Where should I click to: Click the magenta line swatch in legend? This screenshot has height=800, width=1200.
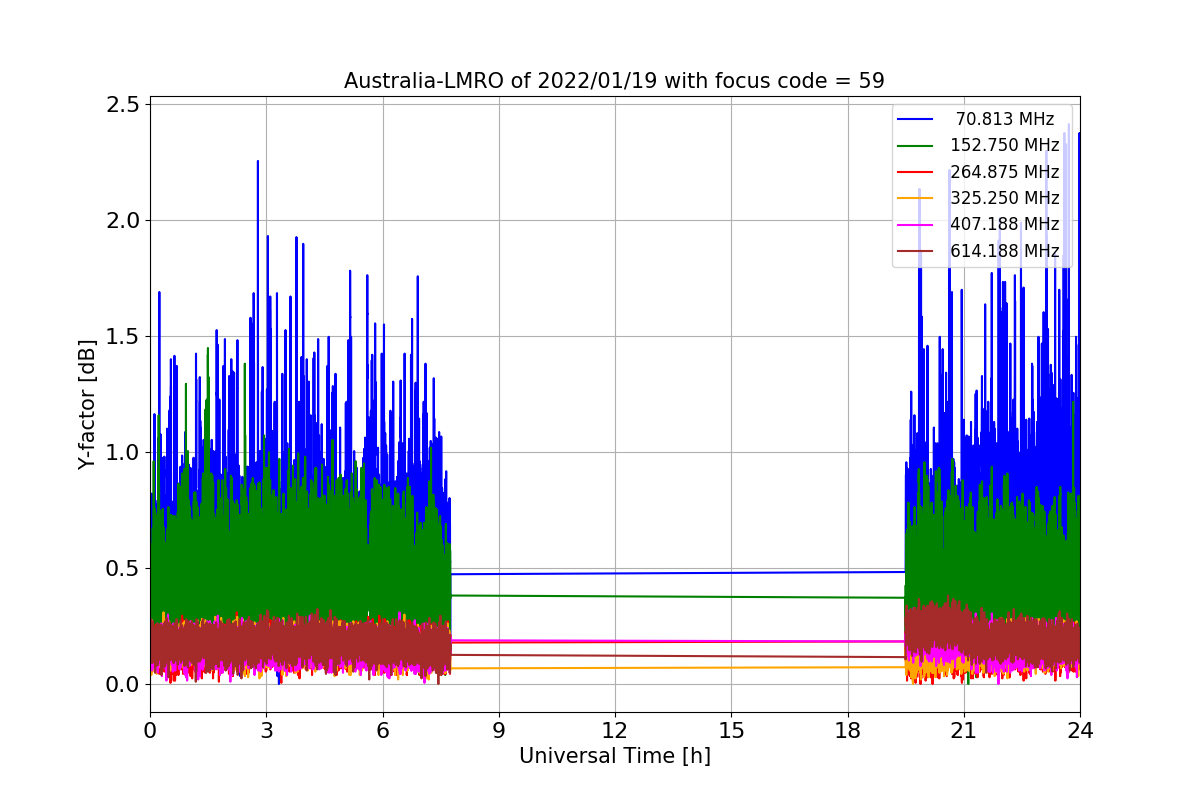(915, 224)
